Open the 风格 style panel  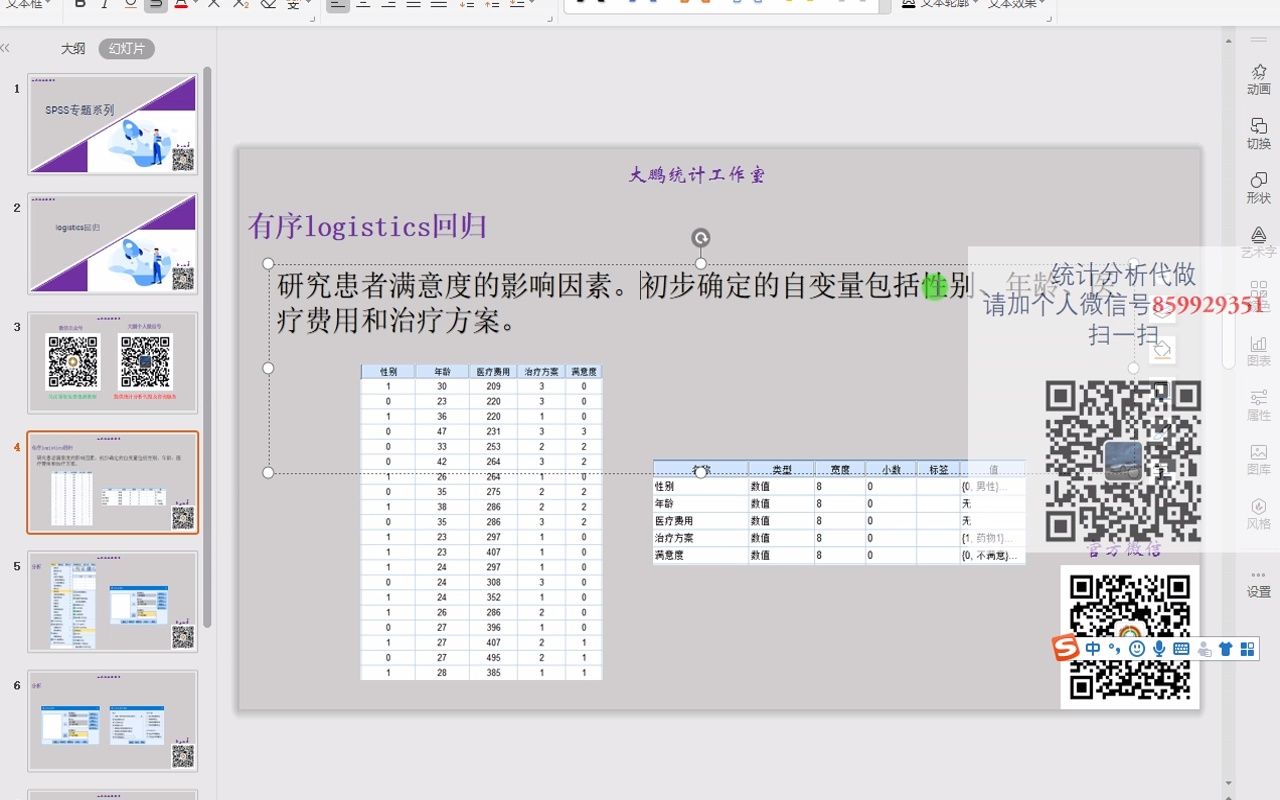click(1258, 513)
